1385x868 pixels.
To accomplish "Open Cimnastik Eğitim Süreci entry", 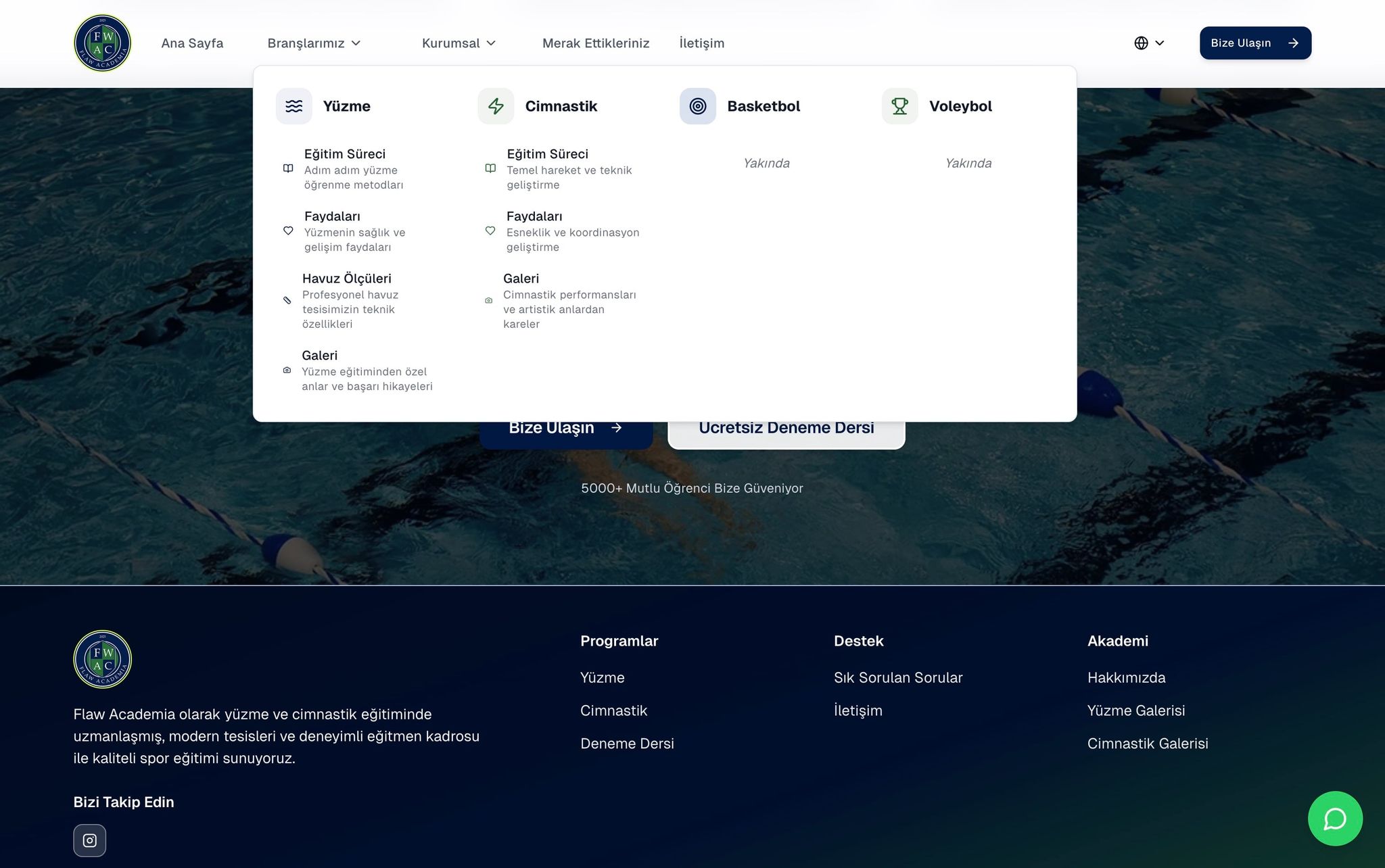I will pos(547,154).
